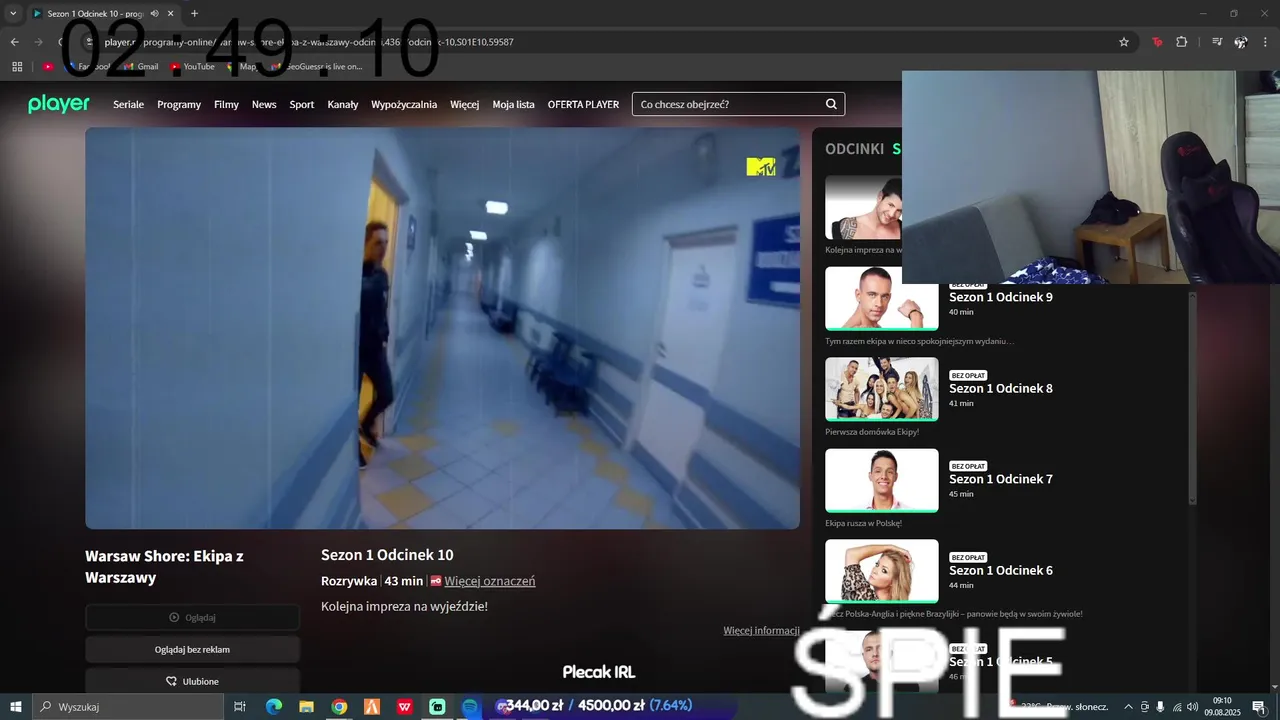This screenshot has height=720, width=1280.
Task: Click Oglądaj bez reklam
Action: tap(192, 649)
